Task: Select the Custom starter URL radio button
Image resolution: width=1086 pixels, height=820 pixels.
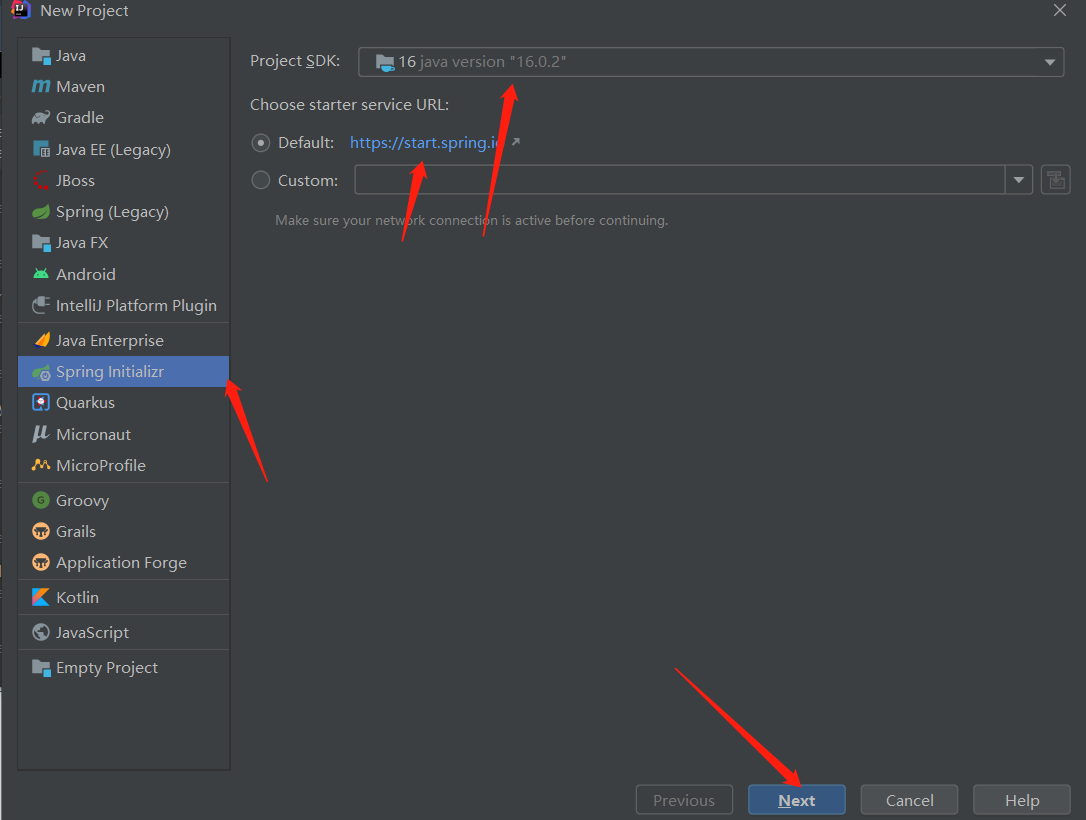Action: click(260, 180)
